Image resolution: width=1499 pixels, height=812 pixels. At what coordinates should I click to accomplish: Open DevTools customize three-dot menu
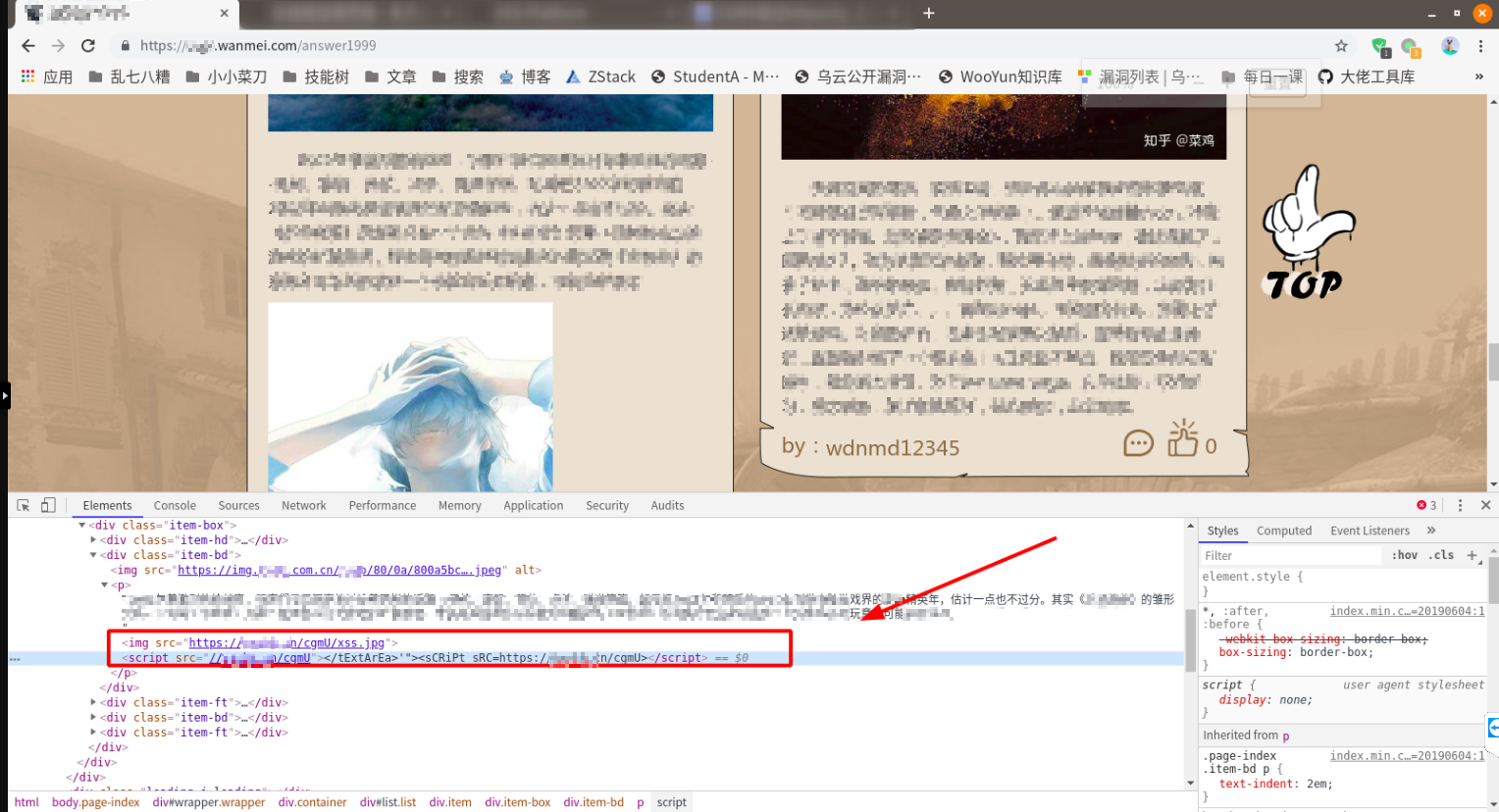[1460, 505]
